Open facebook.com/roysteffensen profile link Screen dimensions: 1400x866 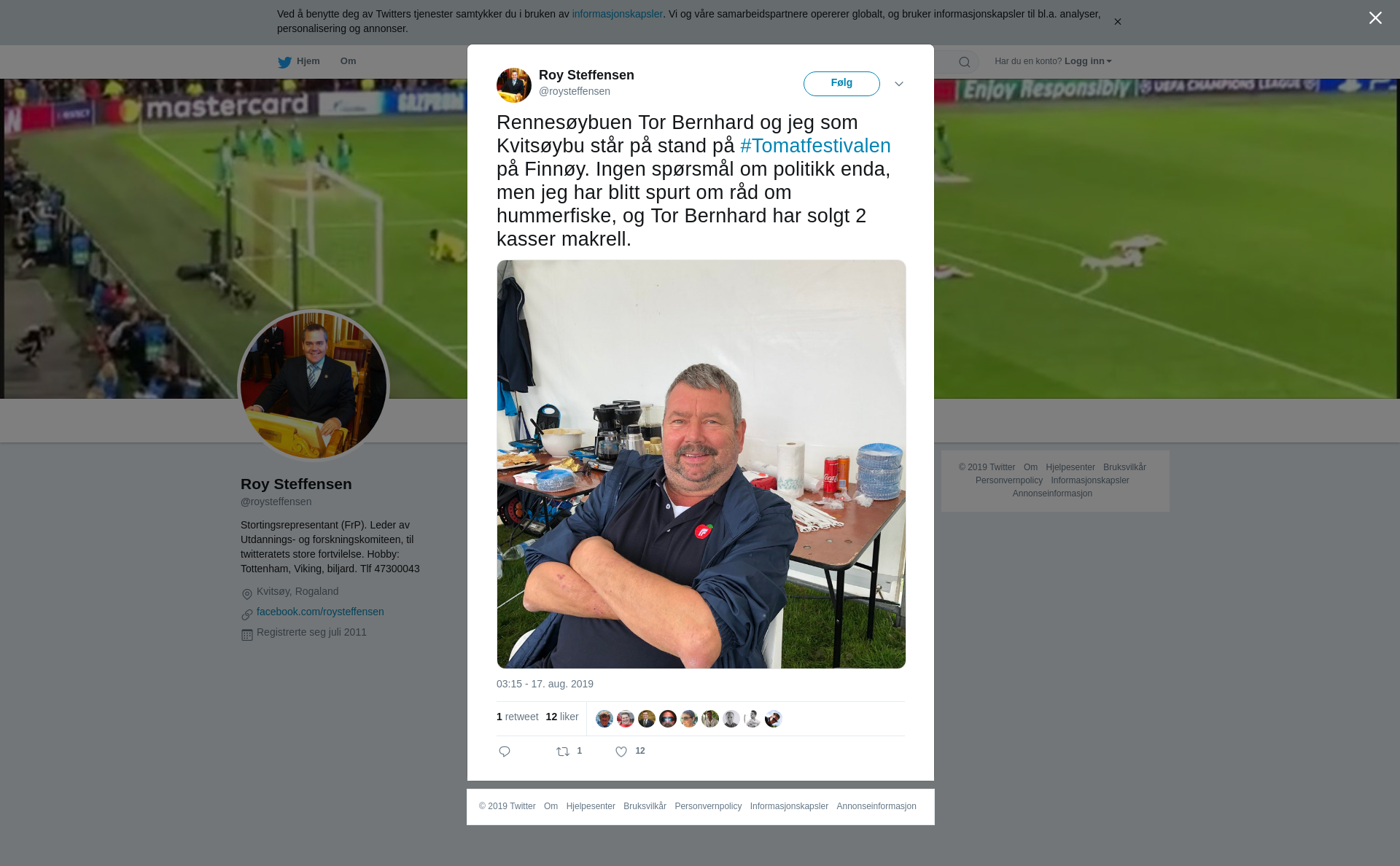pyautogui.click(x=320, y=612)
